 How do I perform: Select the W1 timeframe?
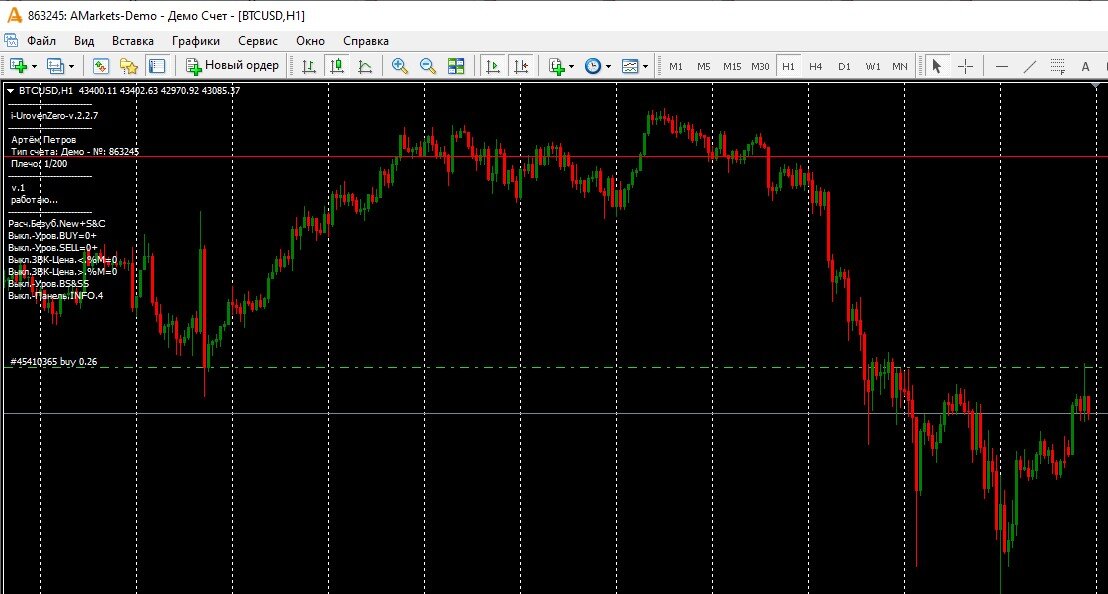coord(873,66)
